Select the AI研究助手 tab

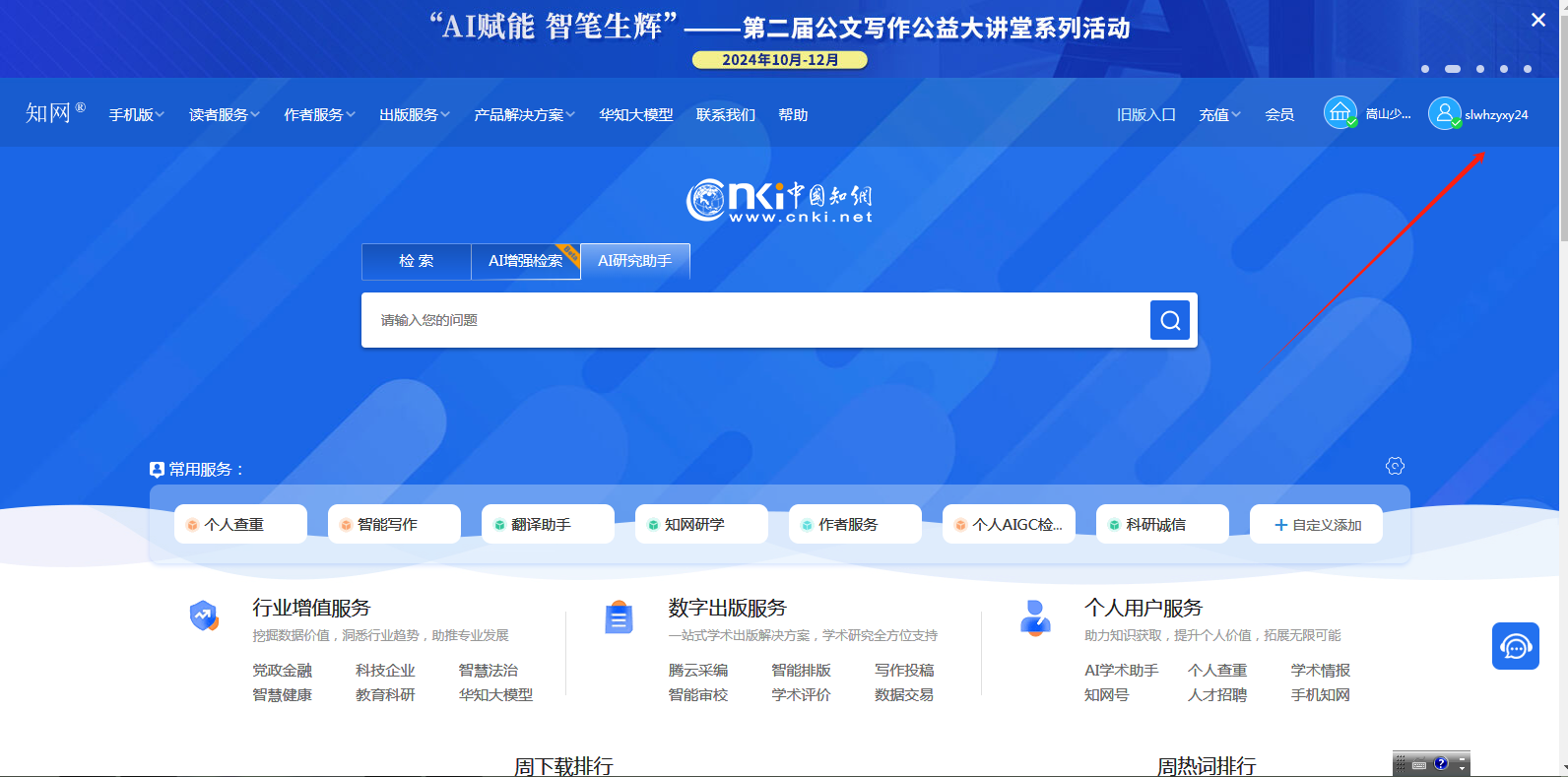(635, 261)
